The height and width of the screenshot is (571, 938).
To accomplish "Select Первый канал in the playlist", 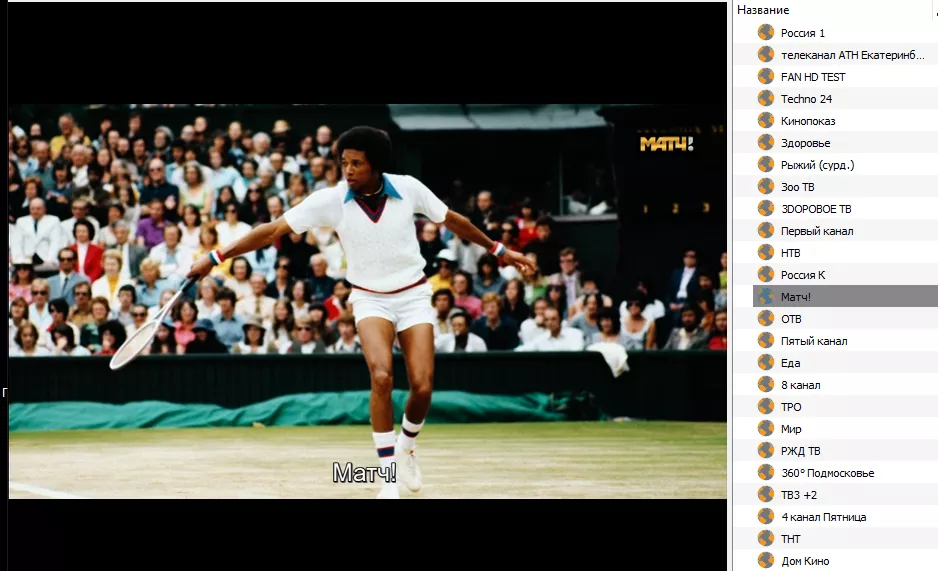I will [x=817, y=231].
